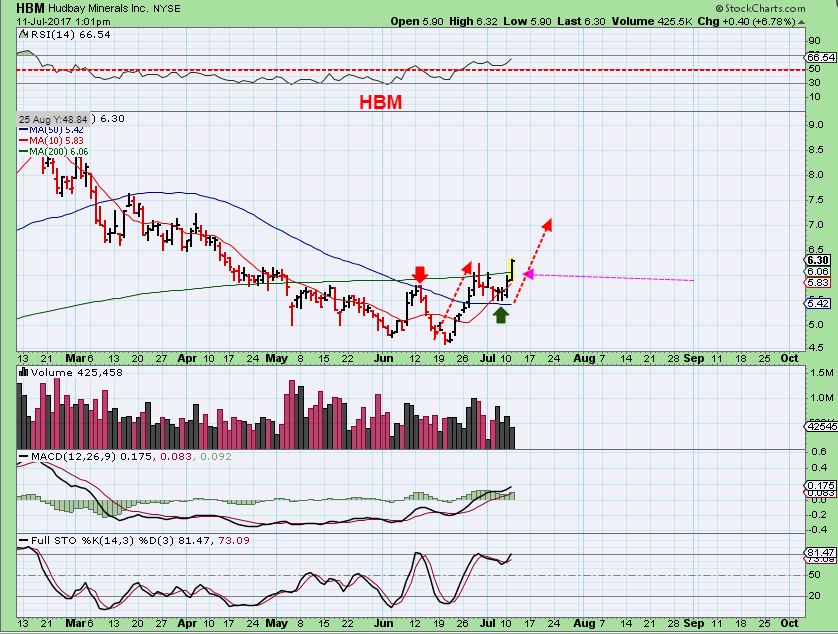Screen dimensions: 838x634
Task: Click the High 6.32 value
Action: point(473,21)
